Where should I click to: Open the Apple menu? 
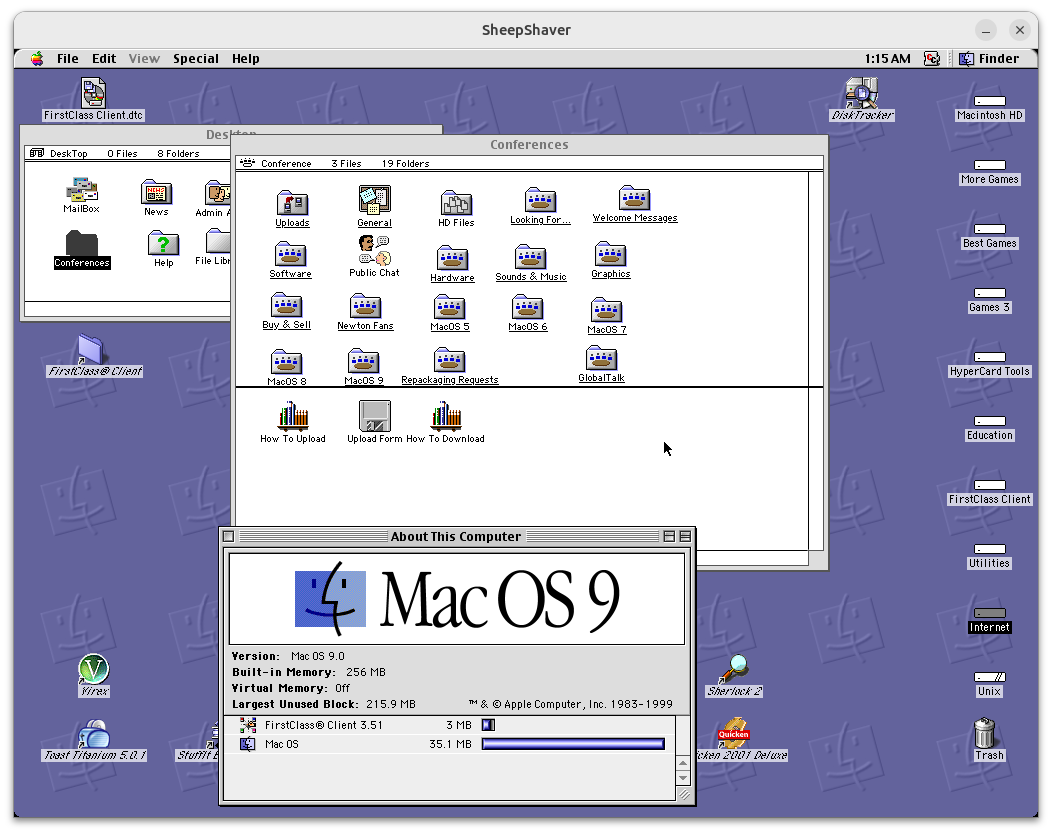[37, 59]
